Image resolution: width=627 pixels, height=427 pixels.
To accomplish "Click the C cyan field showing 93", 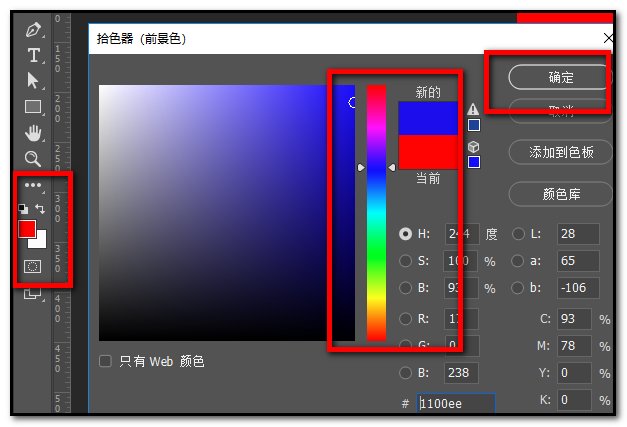I will click(x=574, y=319).
